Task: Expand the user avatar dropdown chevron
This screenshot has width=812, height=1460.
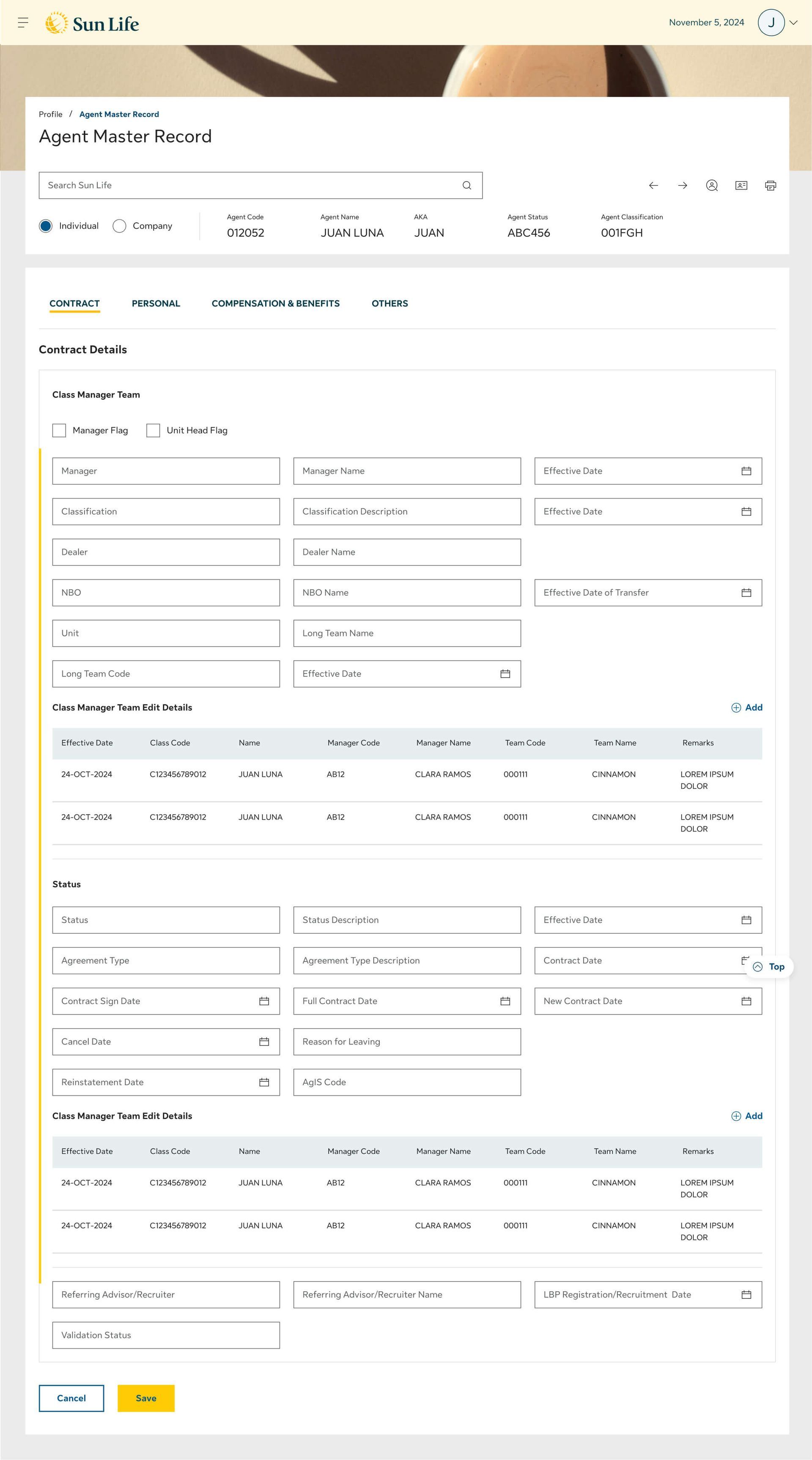Action: (793, 23)
